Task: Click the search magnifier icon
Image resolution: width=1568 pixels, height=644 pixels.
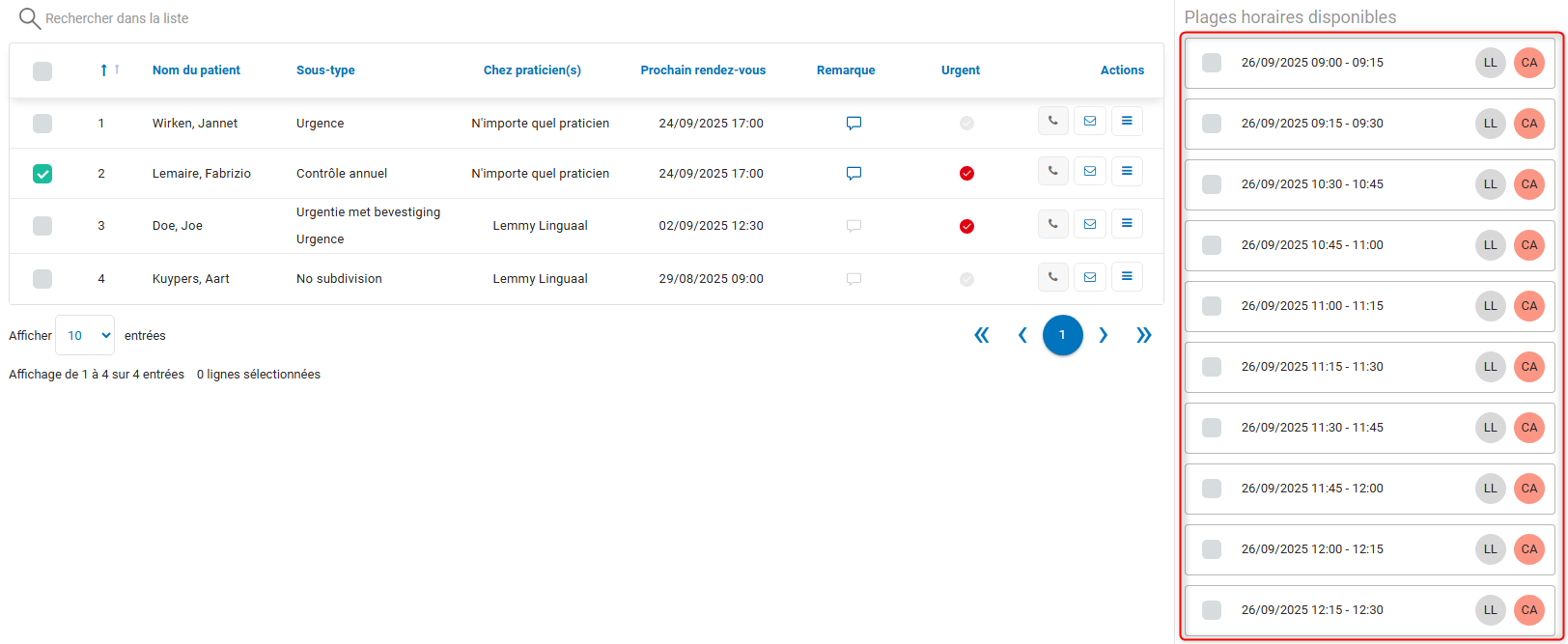Action: 30,18
